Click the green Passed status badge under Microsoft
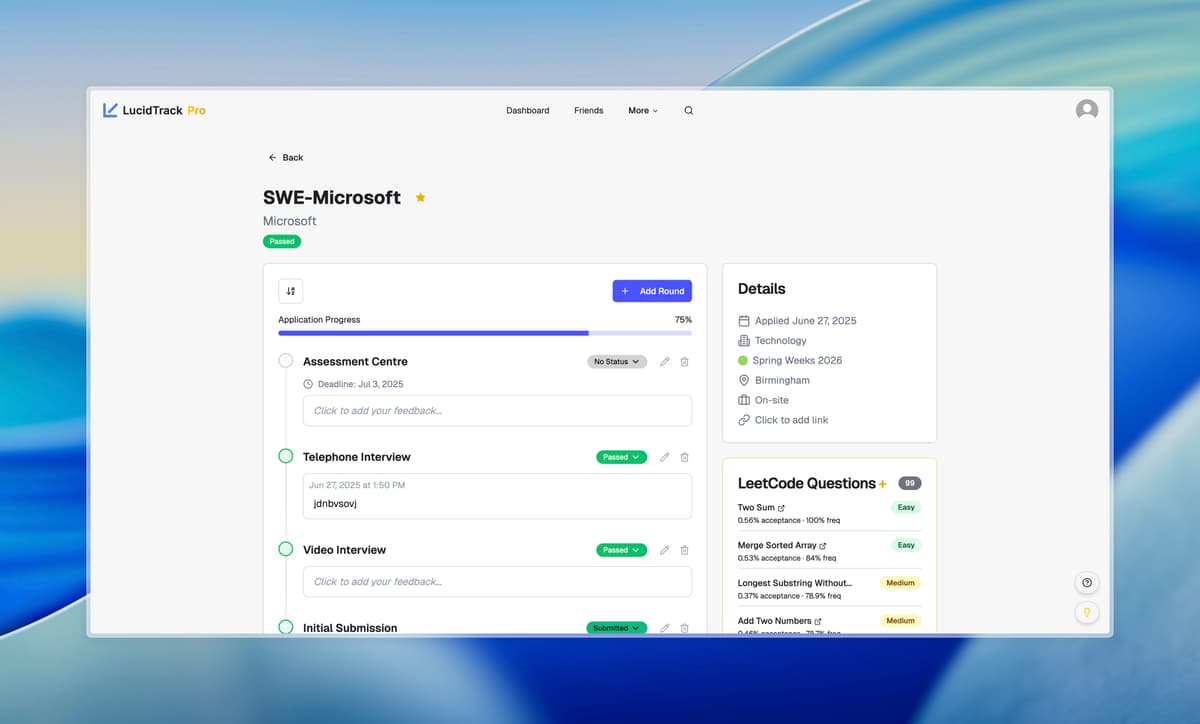 coord(282,241)
